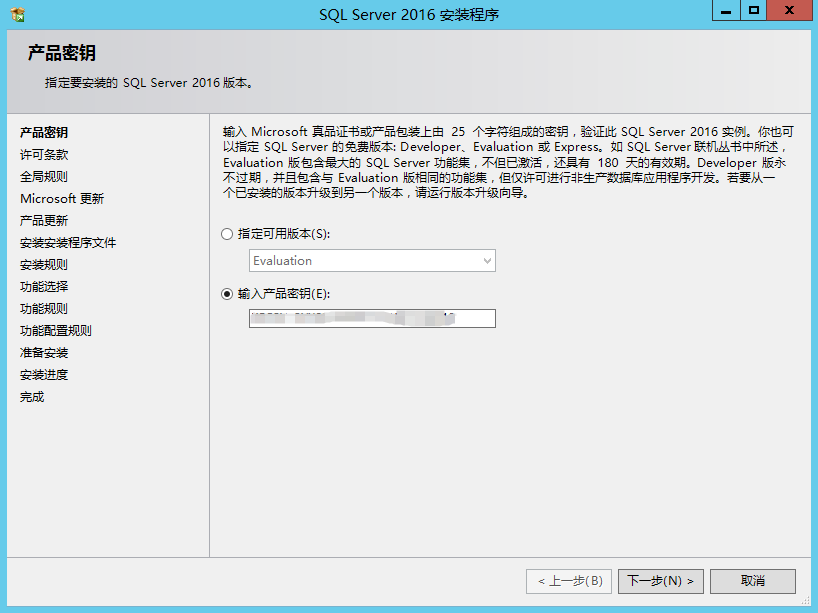Select 产品更新 step in the sidebar

pyautogui.click(x=44, y=221)
